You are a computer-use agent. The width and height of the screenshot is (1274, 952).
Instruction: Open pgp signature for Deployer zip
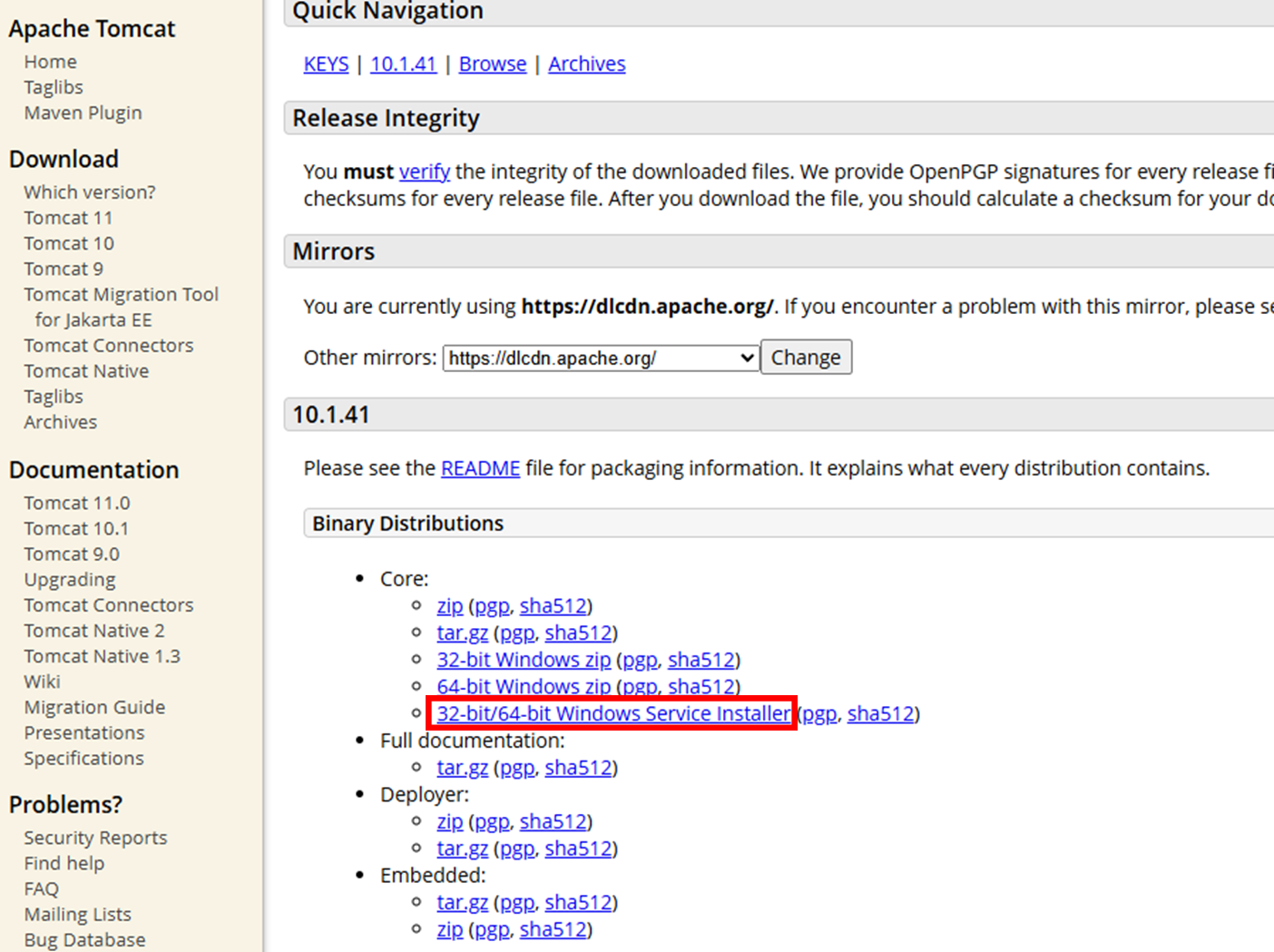tap(492, 822)
